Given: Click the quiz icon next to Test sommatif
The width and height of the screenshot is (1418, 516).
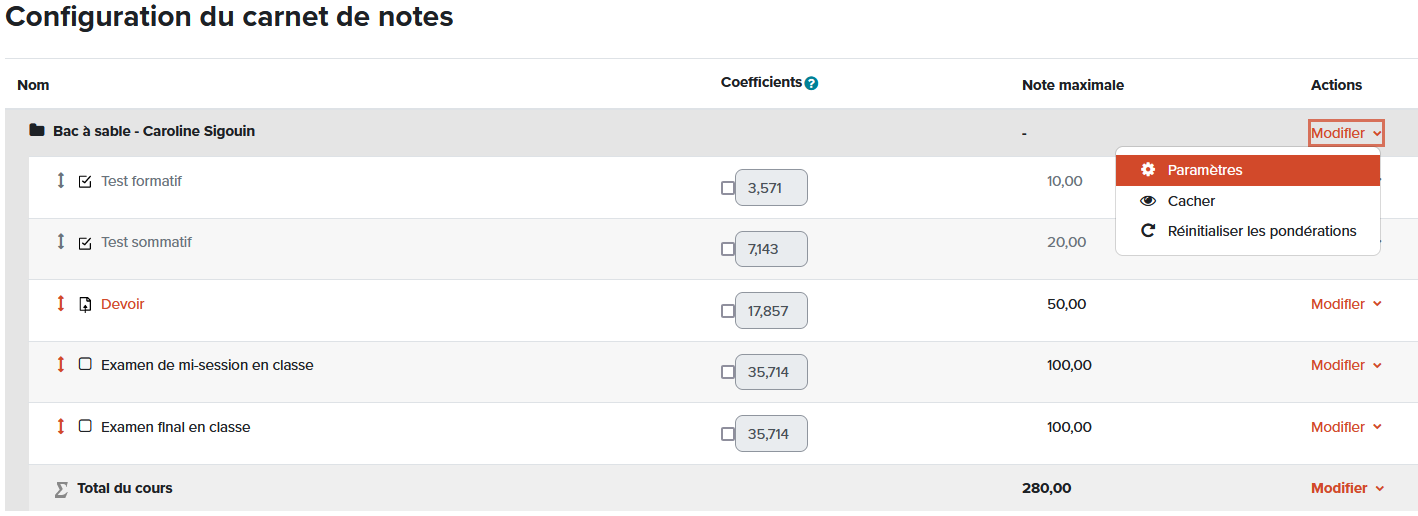Looking at the screenshot, I should [x=85, y=243].
